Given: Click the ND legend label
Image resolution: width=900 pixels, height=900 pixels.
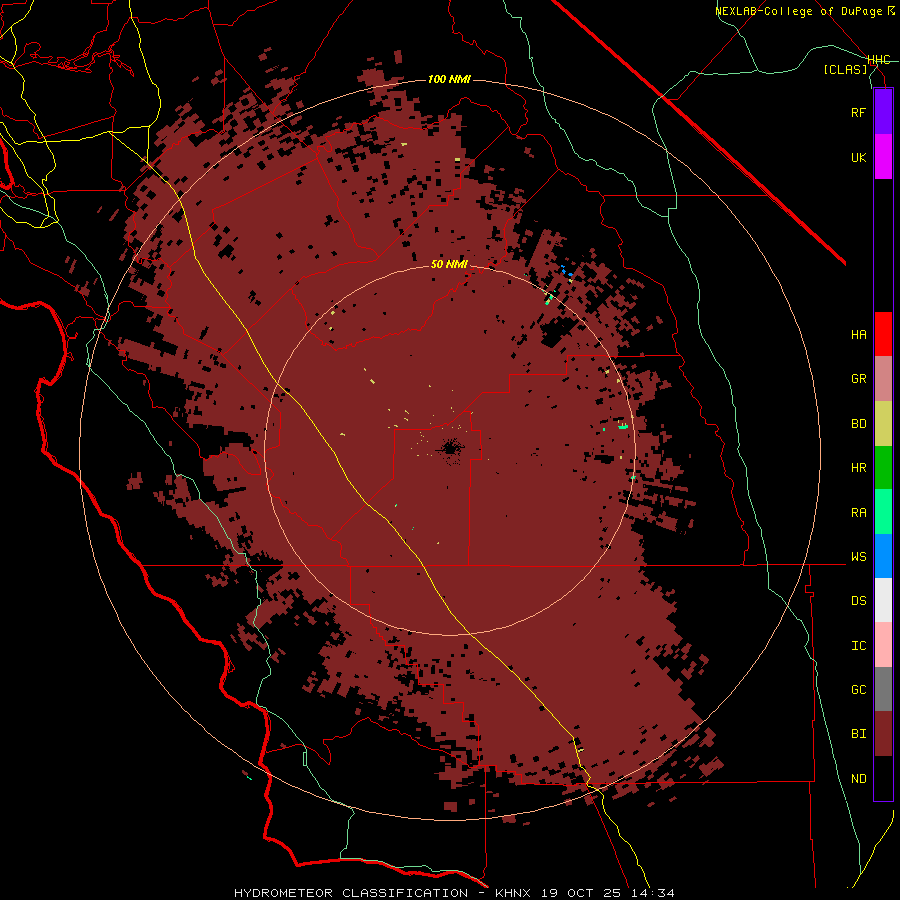Looking at the screenshot, I should click(858, 779).
